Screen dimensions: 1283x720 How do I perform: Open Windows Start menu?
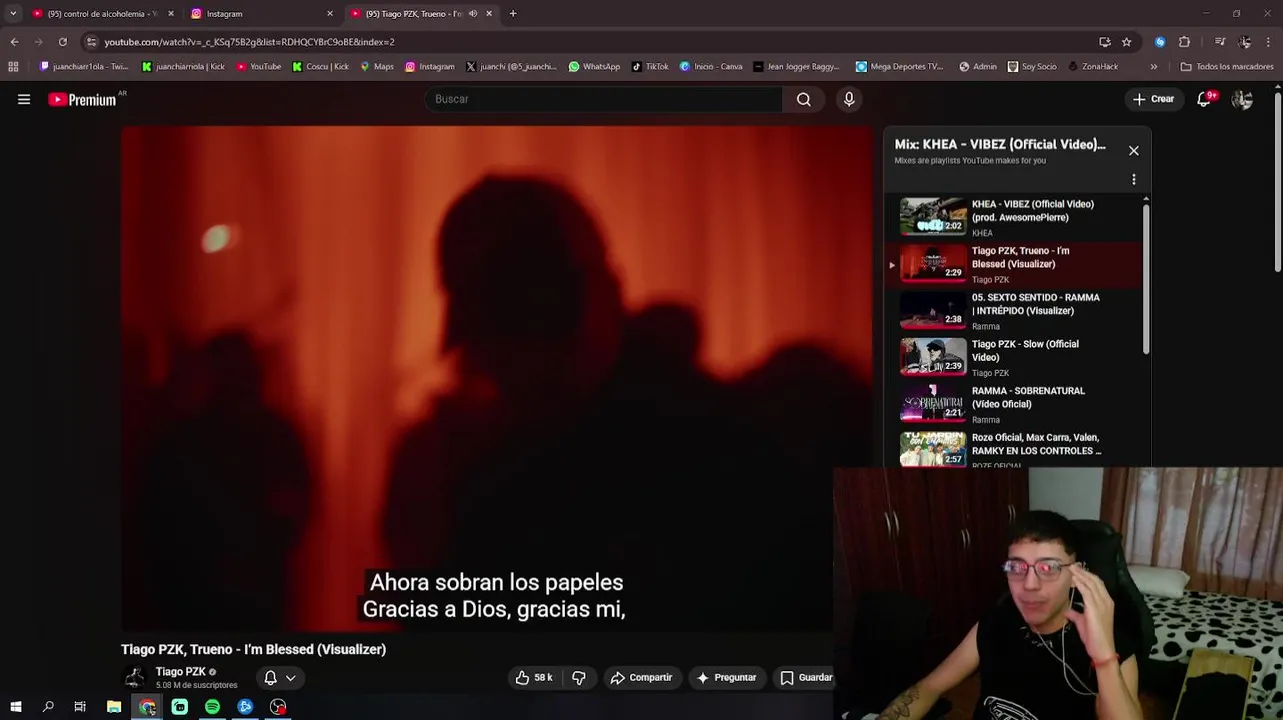(16, 707)
